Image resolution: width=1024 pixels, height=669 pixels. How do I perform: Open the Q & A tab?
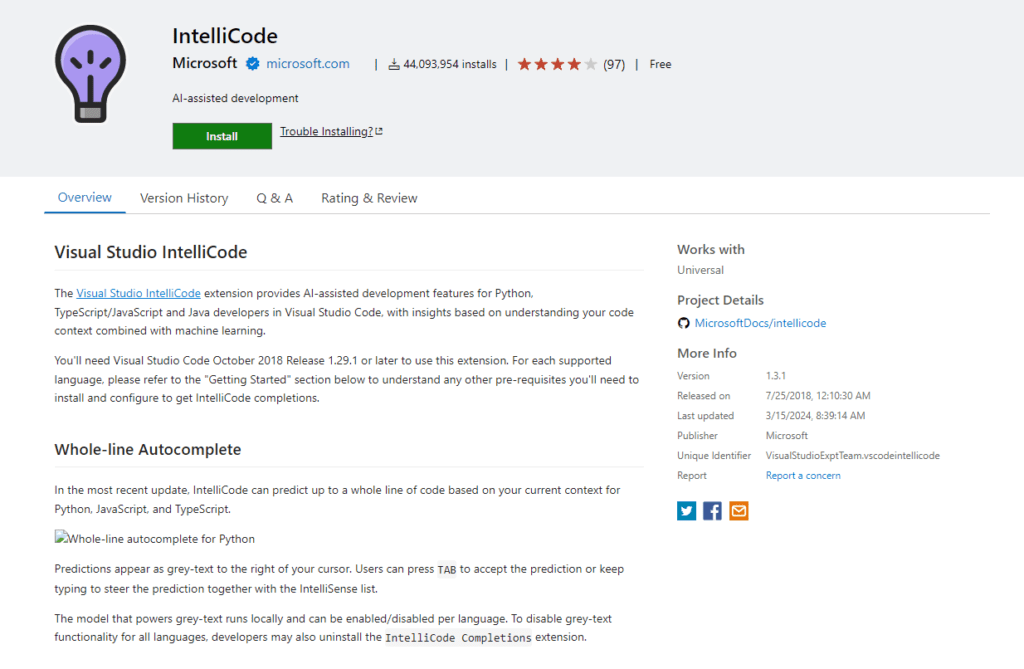274,198
